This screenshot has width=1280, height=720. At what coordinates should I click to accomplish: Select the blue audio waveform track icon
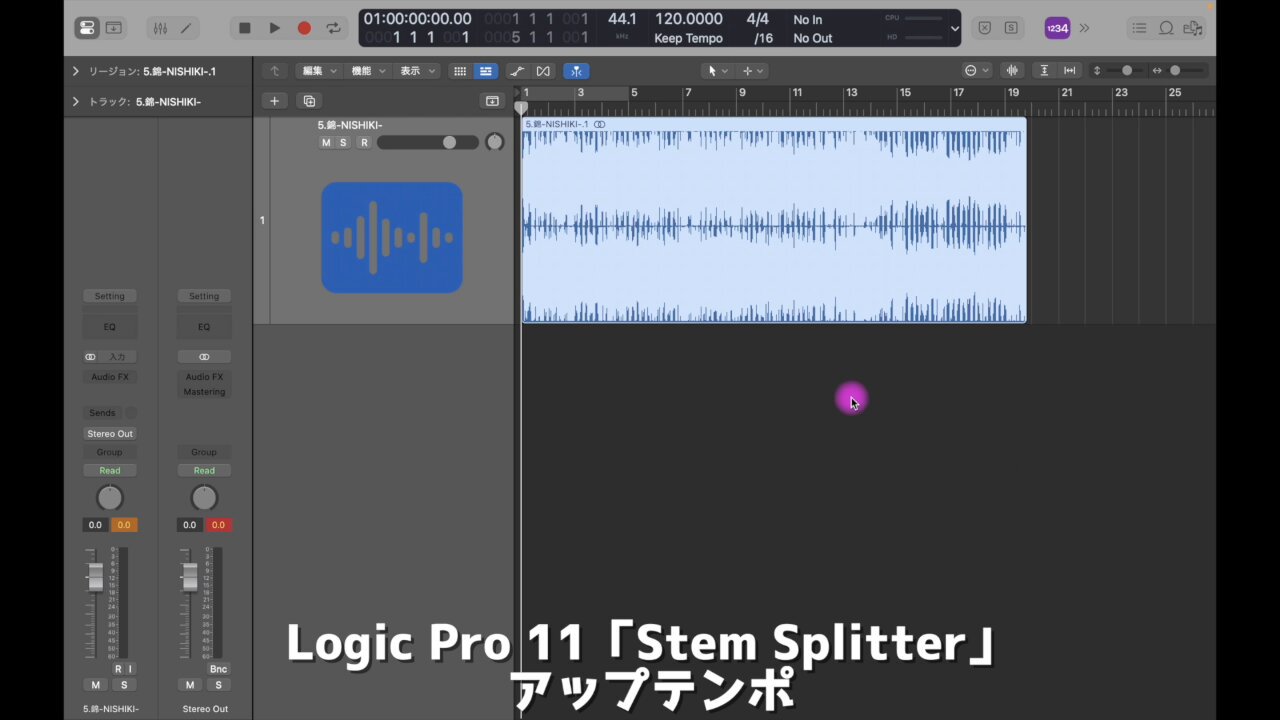tap(392, 238)
